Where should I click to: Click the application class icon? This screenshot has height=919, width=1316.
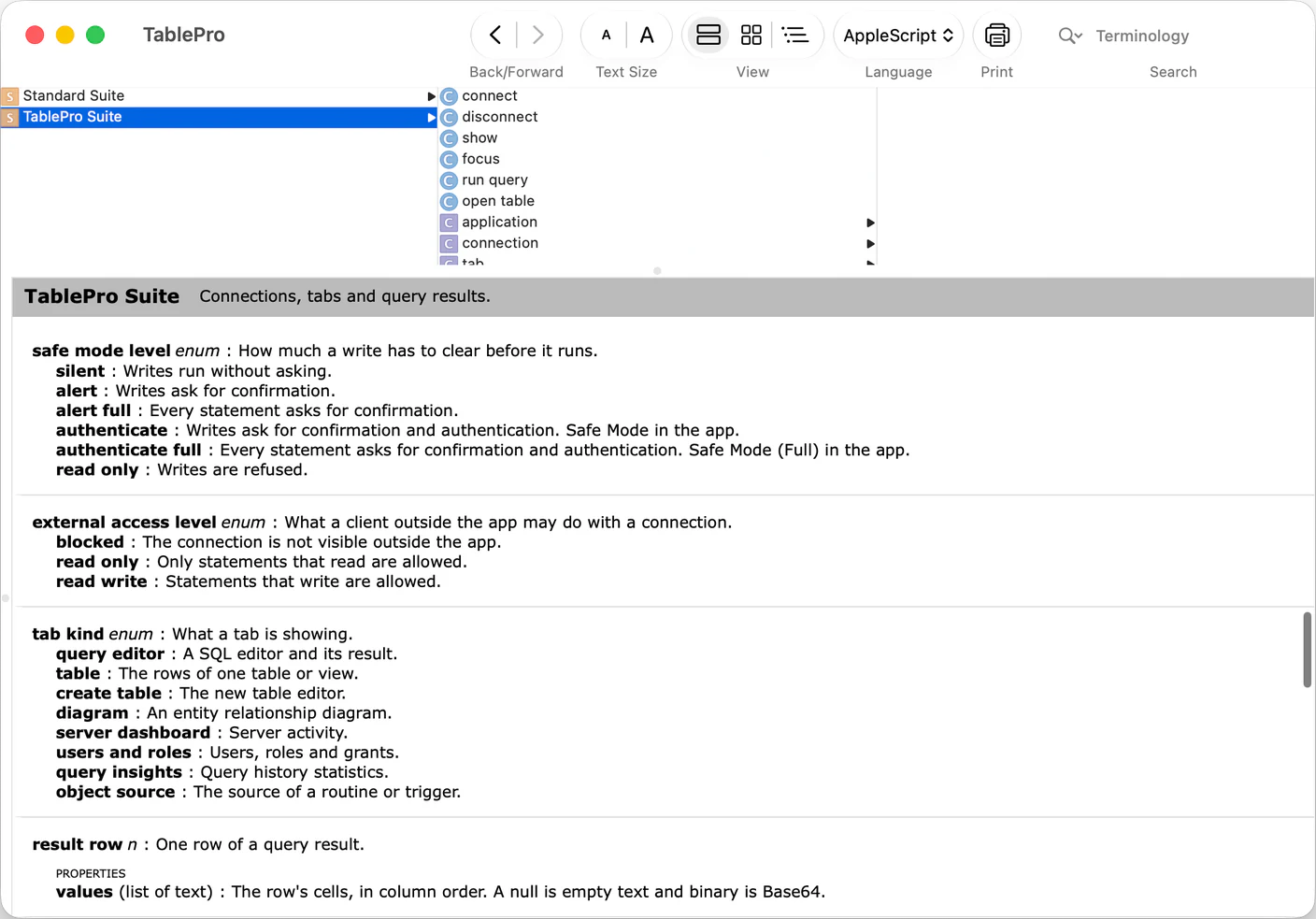click(x=449, y=223)
